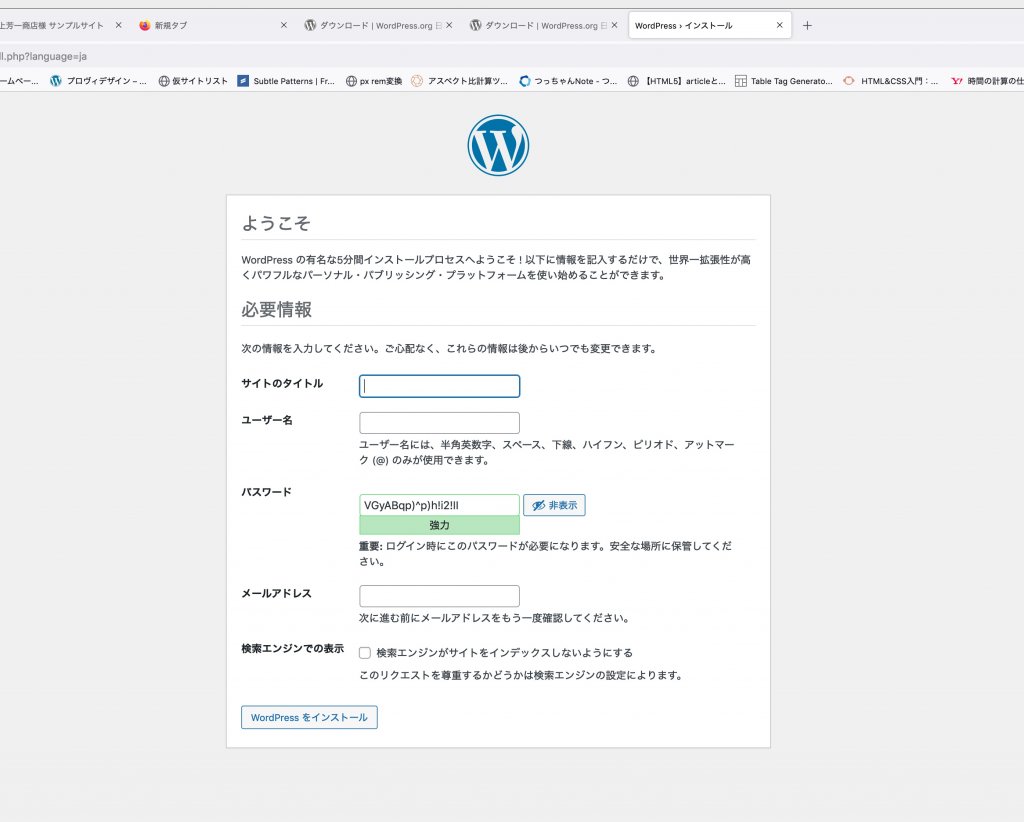The width and height of the screenshot is (1024, 822).
Task: Close the WordPress › インストール tab
Action: (779, 26)
